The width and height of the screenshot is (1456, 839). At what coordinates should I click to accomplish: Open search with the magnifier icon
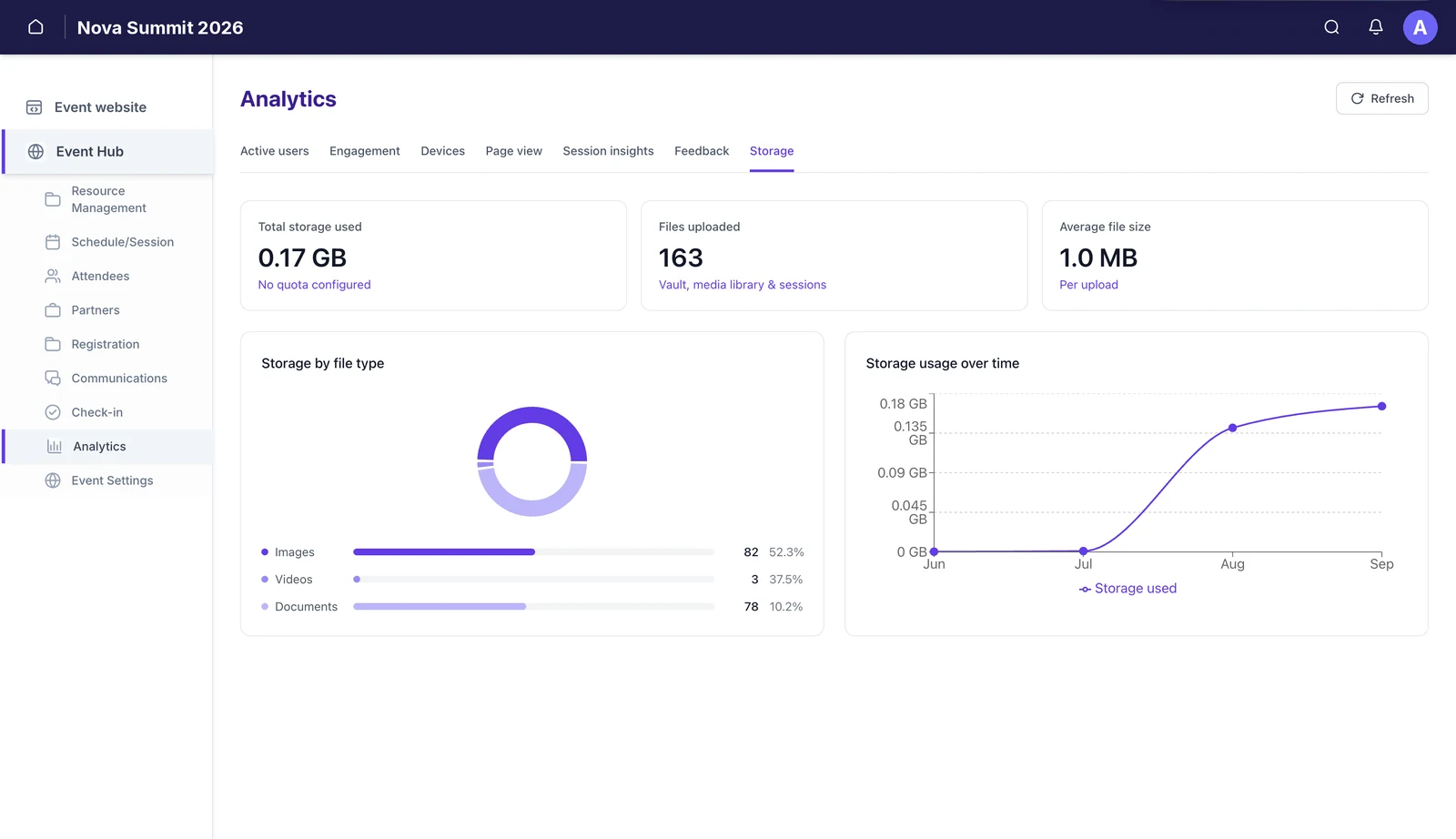[1331, 27]
